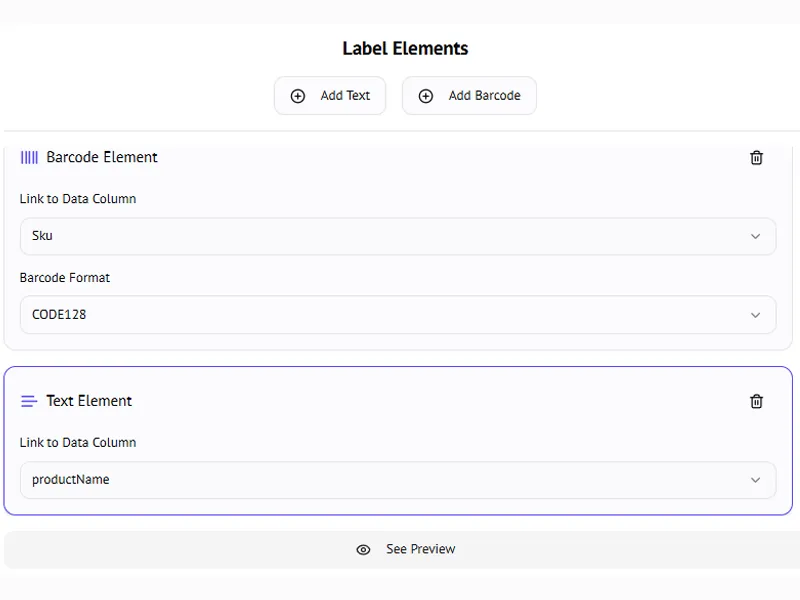Select the Barcode Element header text
Screen dimensions: 800x600
point(101,157)
